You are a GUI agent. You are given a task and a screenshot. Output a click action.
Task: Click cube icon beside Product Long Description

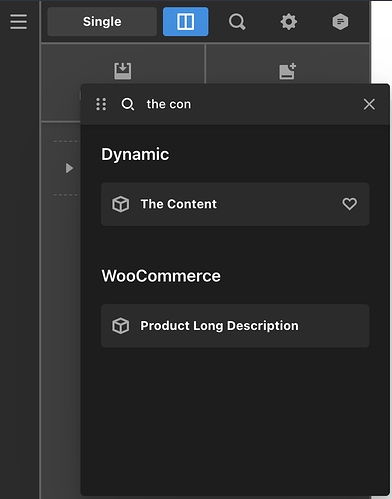coord(120,326)
